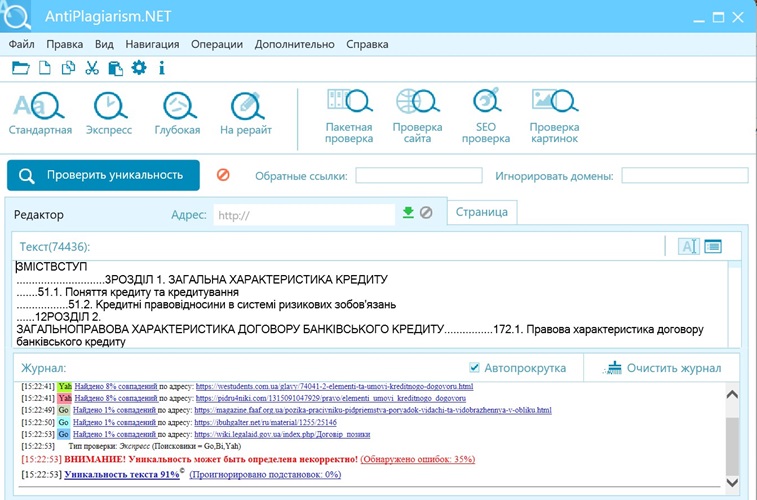The width and height of the screenshot is (757, 500).
Task: Click Обнаружено ошибок: 35% link
Action: tap(418, 459)
